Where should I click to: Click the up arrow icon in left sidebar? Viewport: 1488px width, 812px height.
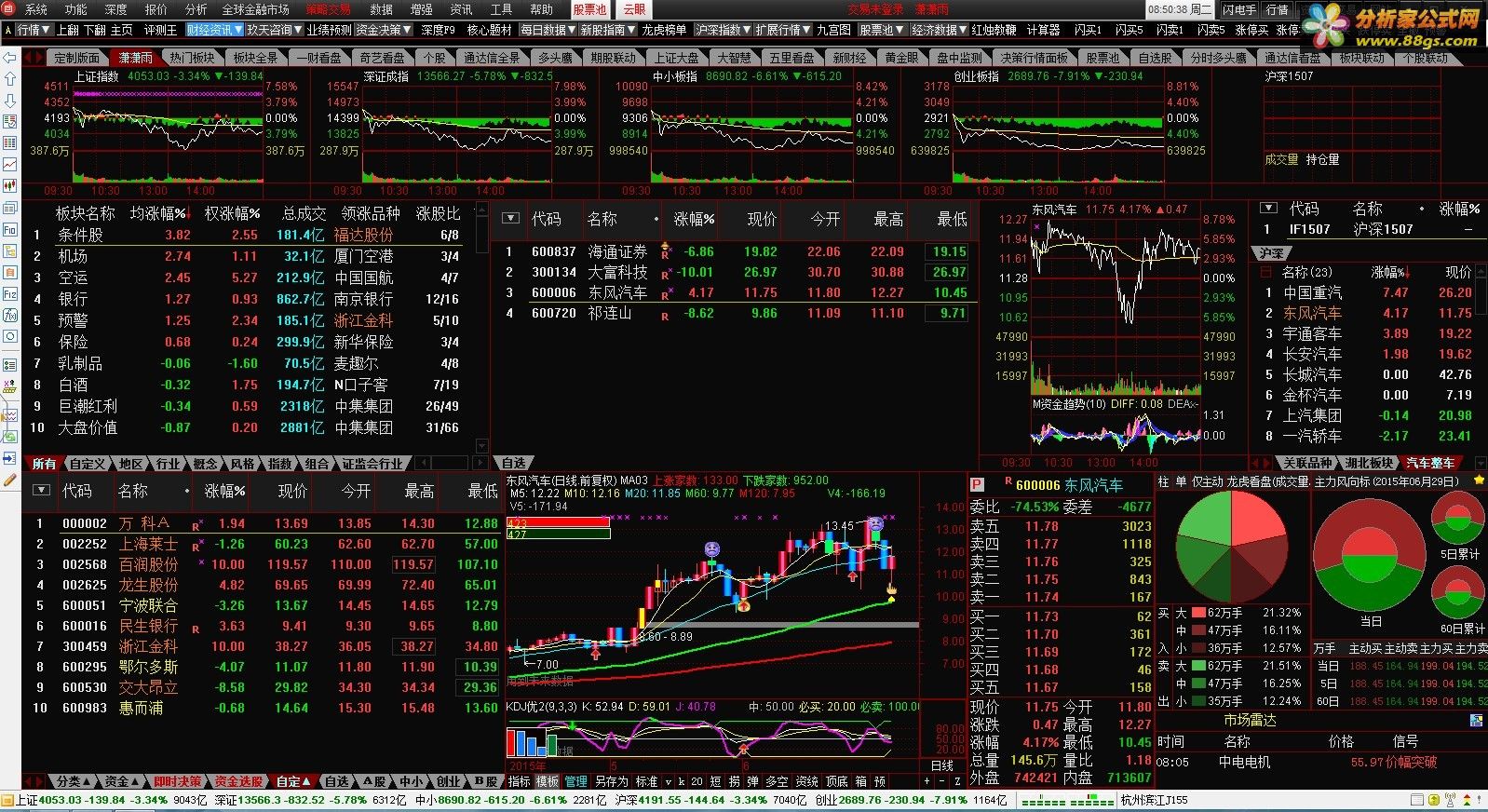[10, 79]
